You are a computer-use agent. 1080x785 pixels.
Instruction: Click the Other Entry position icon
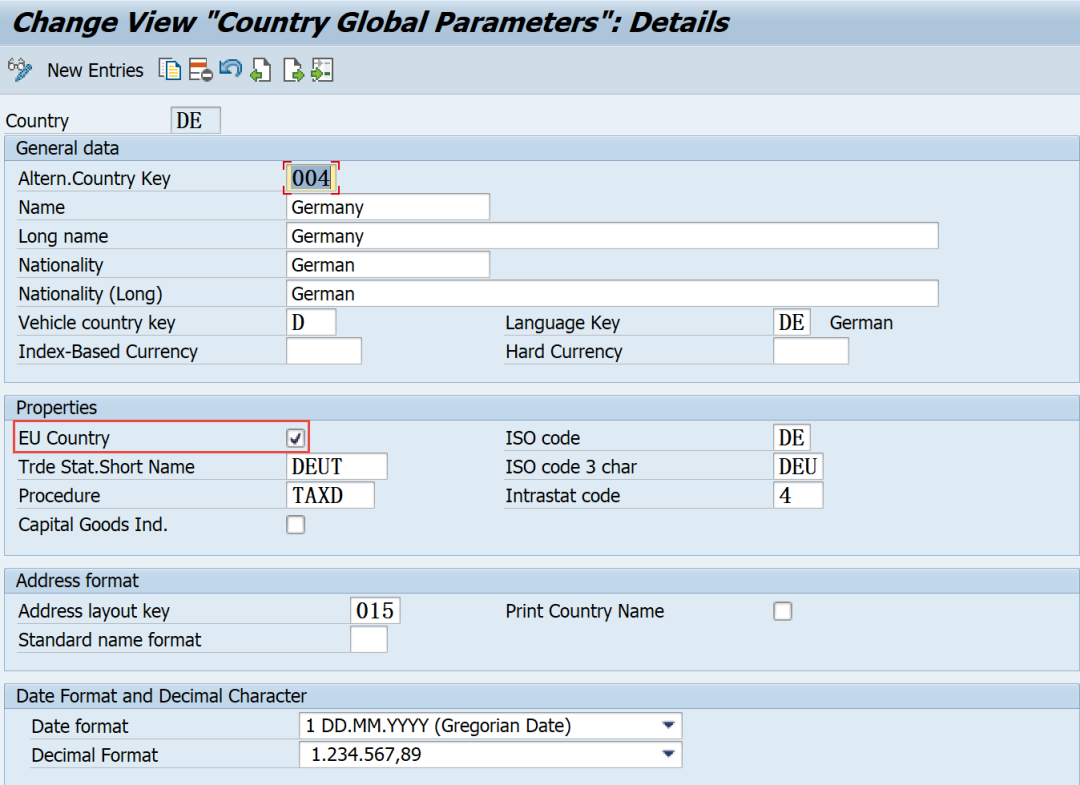322,70
